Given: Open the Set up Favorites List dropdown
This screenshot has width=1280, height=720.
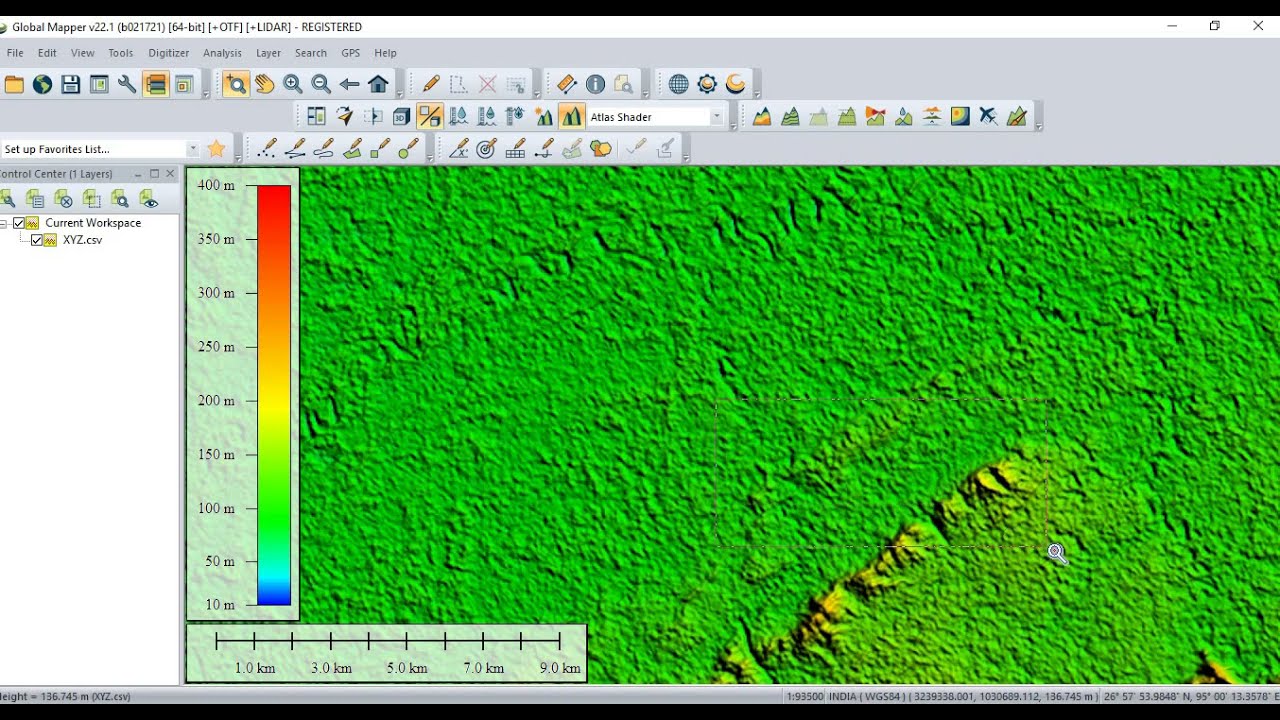Looking at the screenshot, I should [193, 149].
